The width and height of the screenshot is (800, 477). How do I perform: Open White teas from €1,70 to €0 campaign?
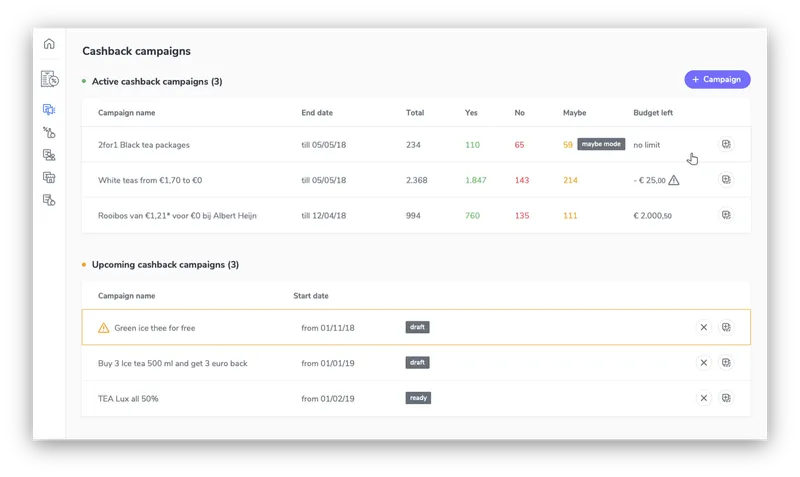(x=150, y=180)
